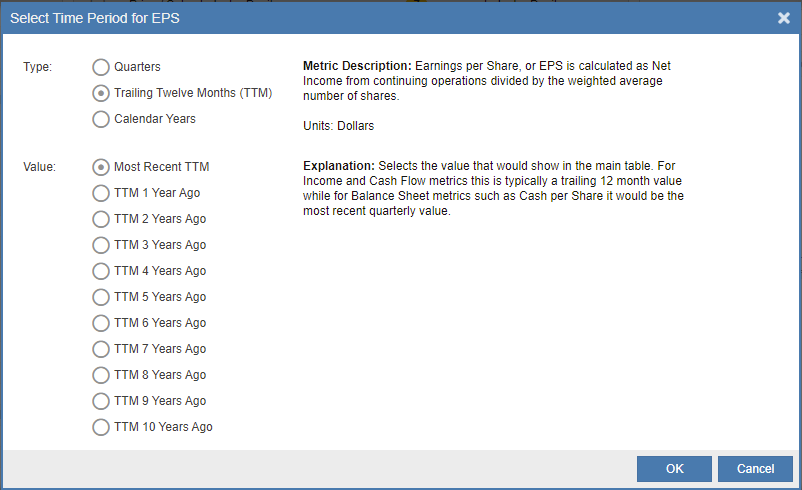The image size is (802, 490).
Task: Choose TTM 10 Years Ago option
Action: pyautogui.click(x=101, y=427)
